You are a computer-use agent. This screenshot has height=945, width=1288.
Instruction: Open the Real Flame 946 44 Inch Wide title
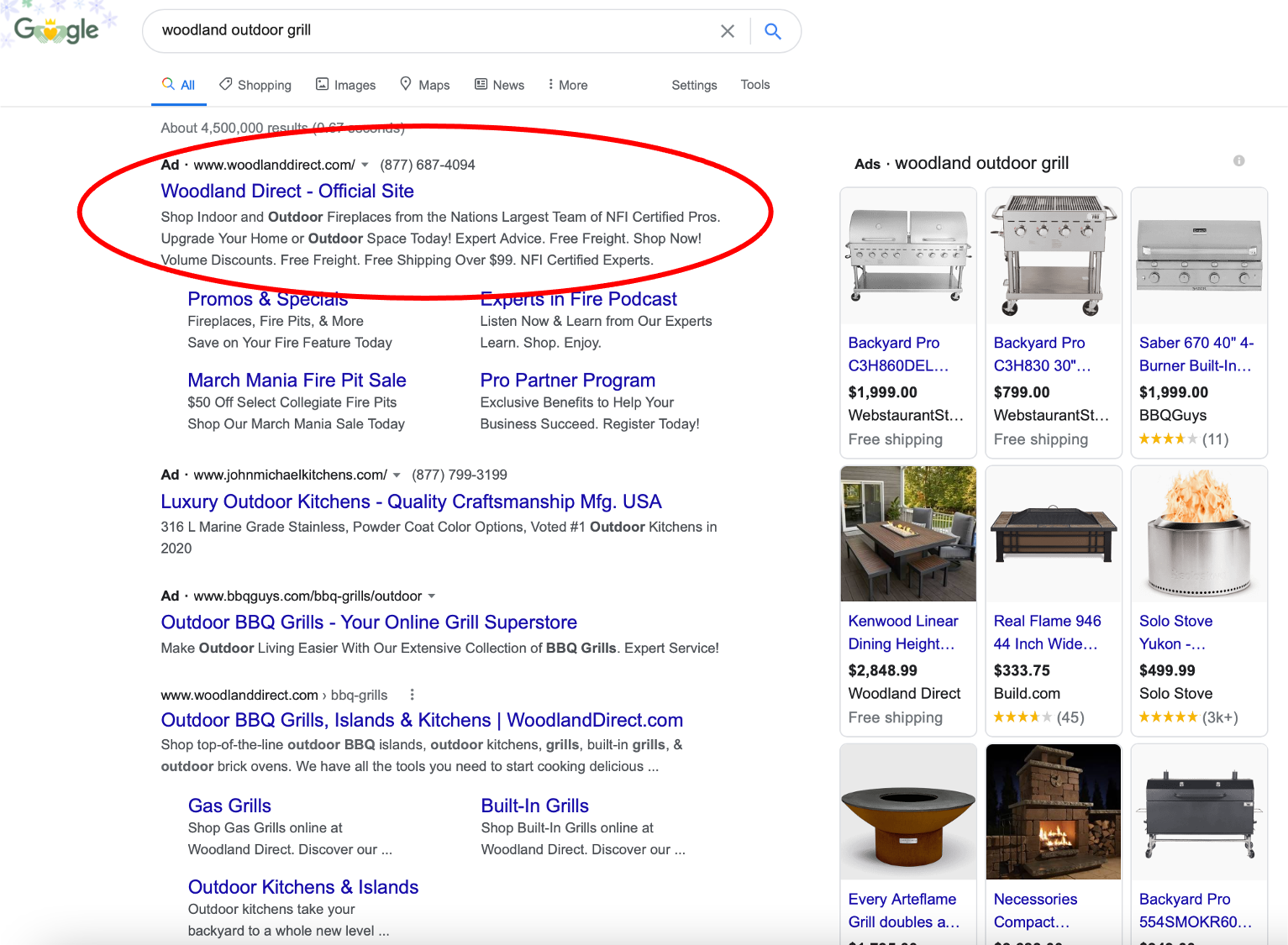[1047, 633]
